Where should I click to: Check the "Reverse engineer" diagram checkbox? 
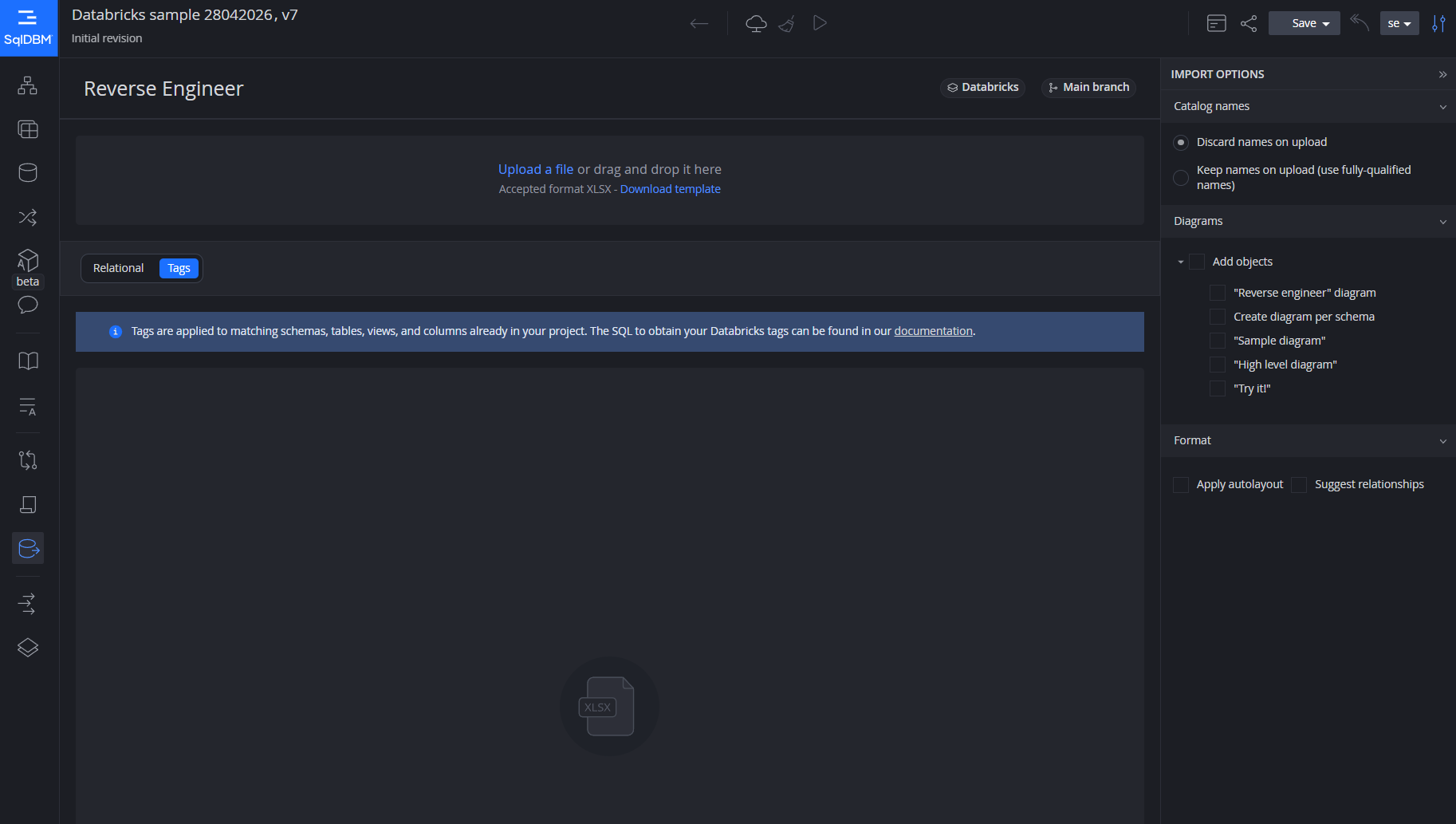1218,293
